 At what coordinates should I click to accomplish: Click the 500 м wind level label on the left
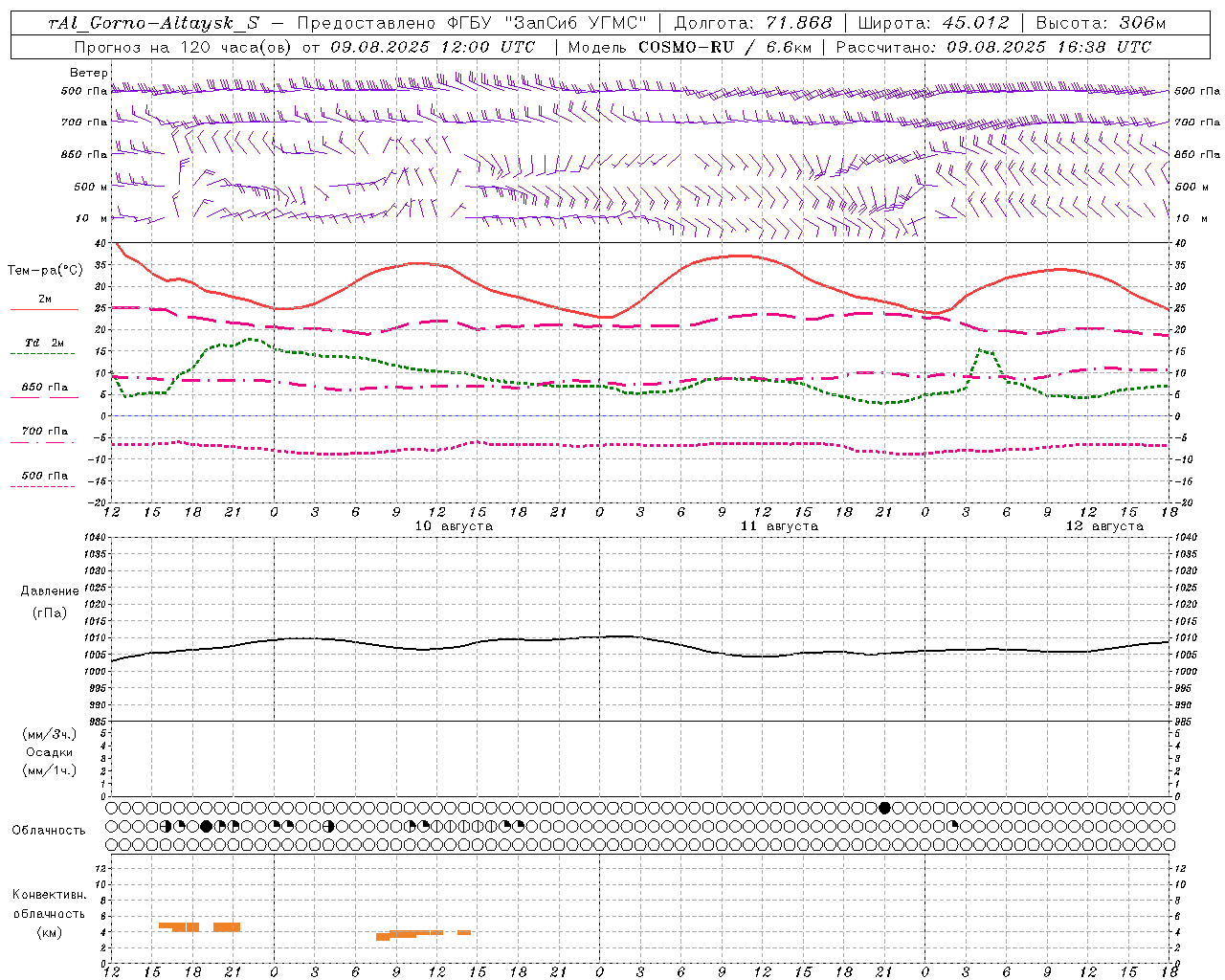pos(91,187)
